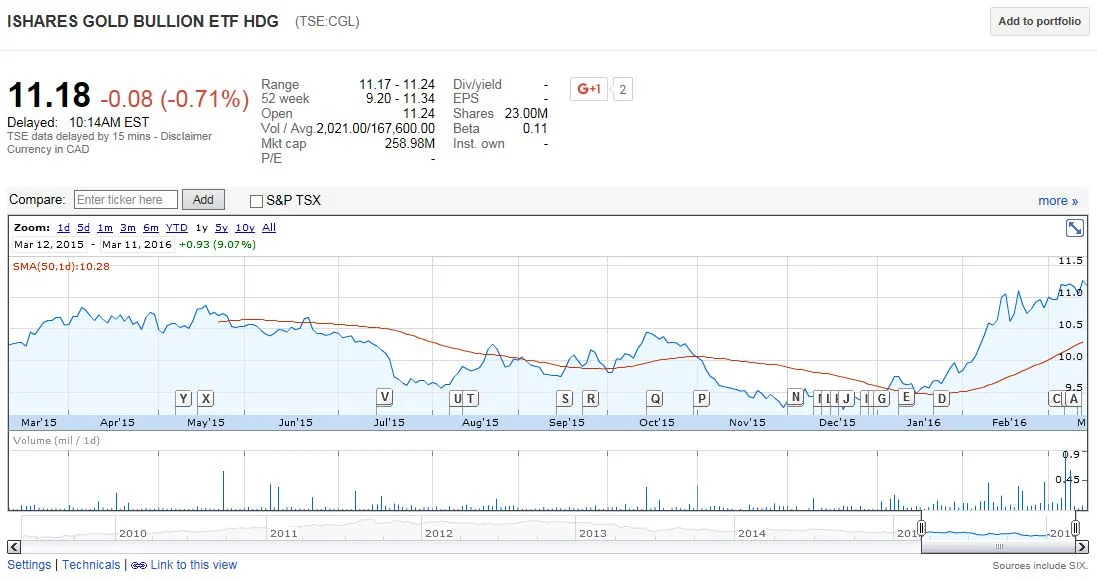The width and height of the screenshot is (1097, 580).
Task: Open the more » comparison link
Action: [1058, 201]
